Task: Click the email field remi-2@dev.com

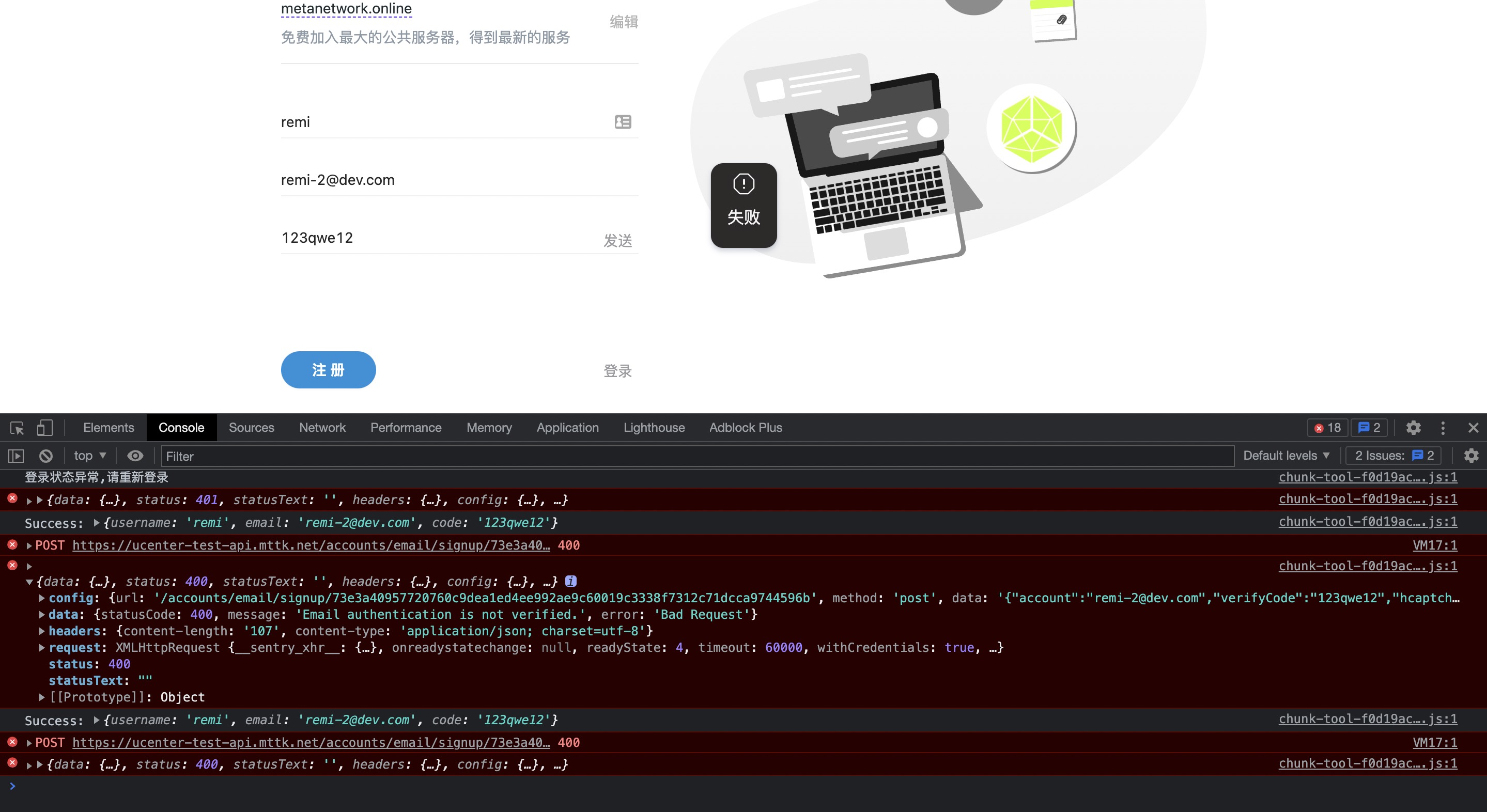Action: click(459, 180)
